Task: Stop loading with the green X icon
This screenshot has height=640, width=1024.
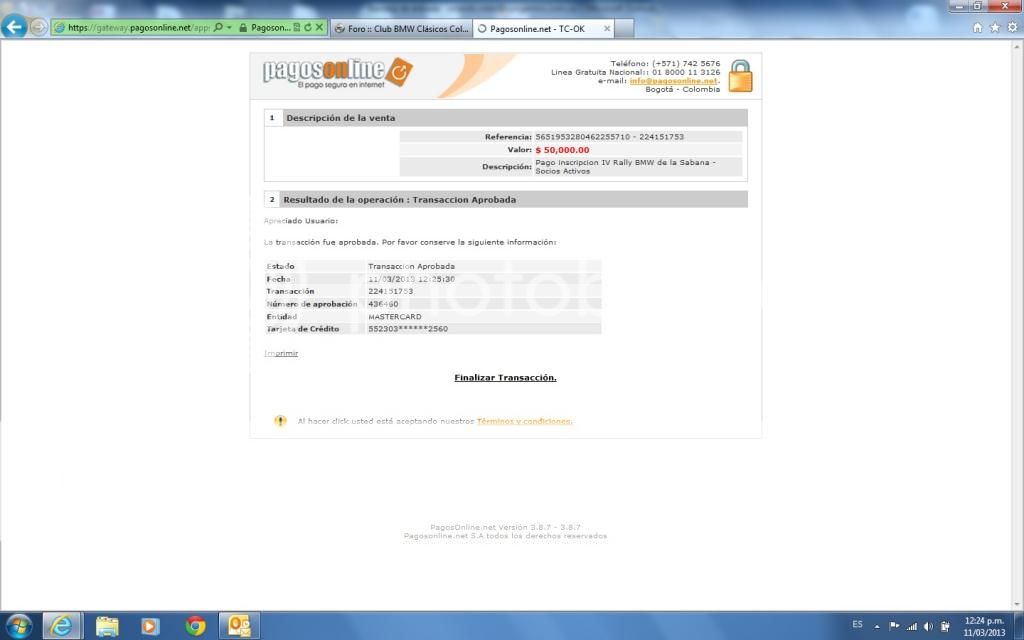Action: pos(319,27)
